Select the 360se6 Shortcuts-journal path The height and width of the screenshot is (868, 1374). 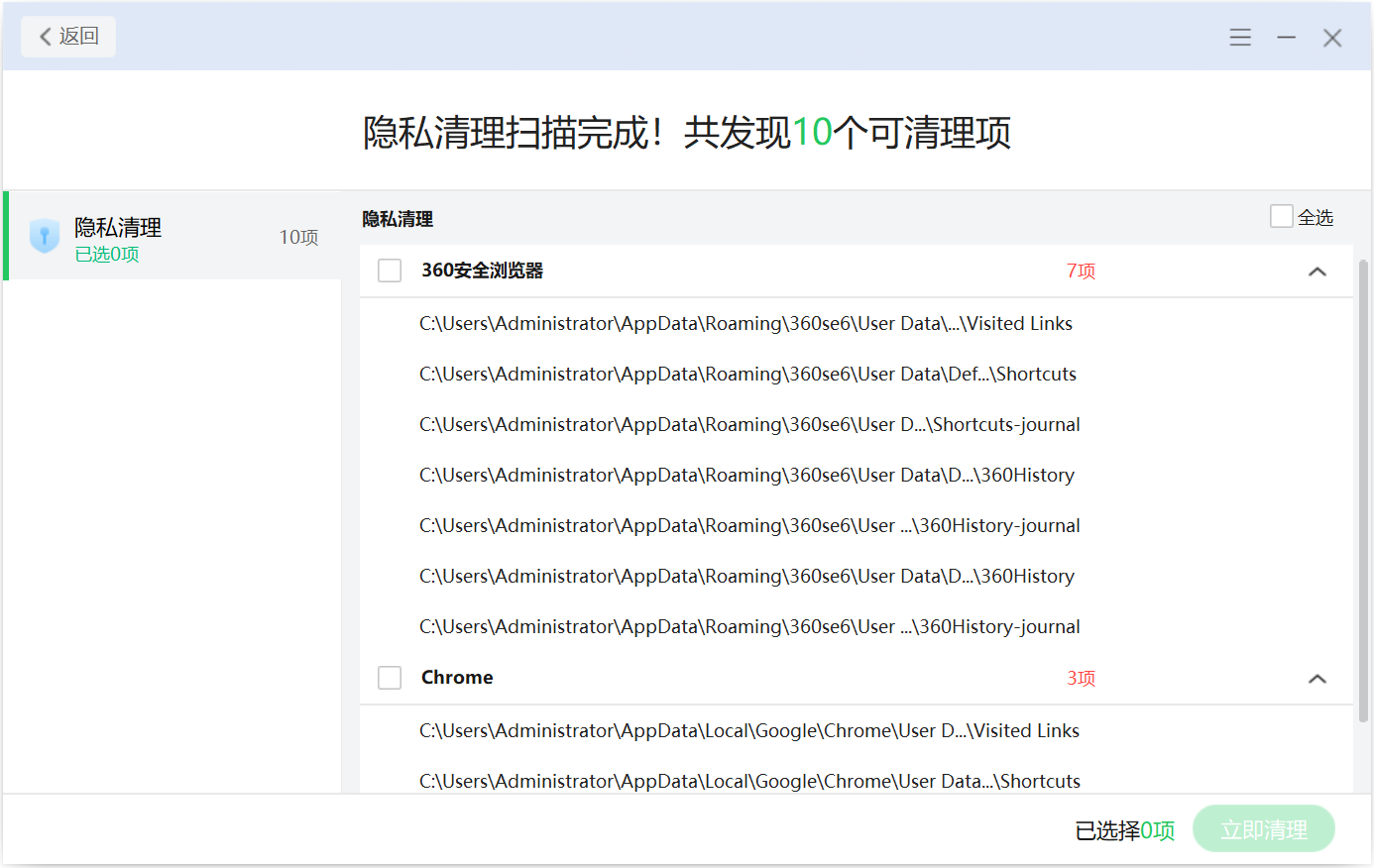[749, 425]
